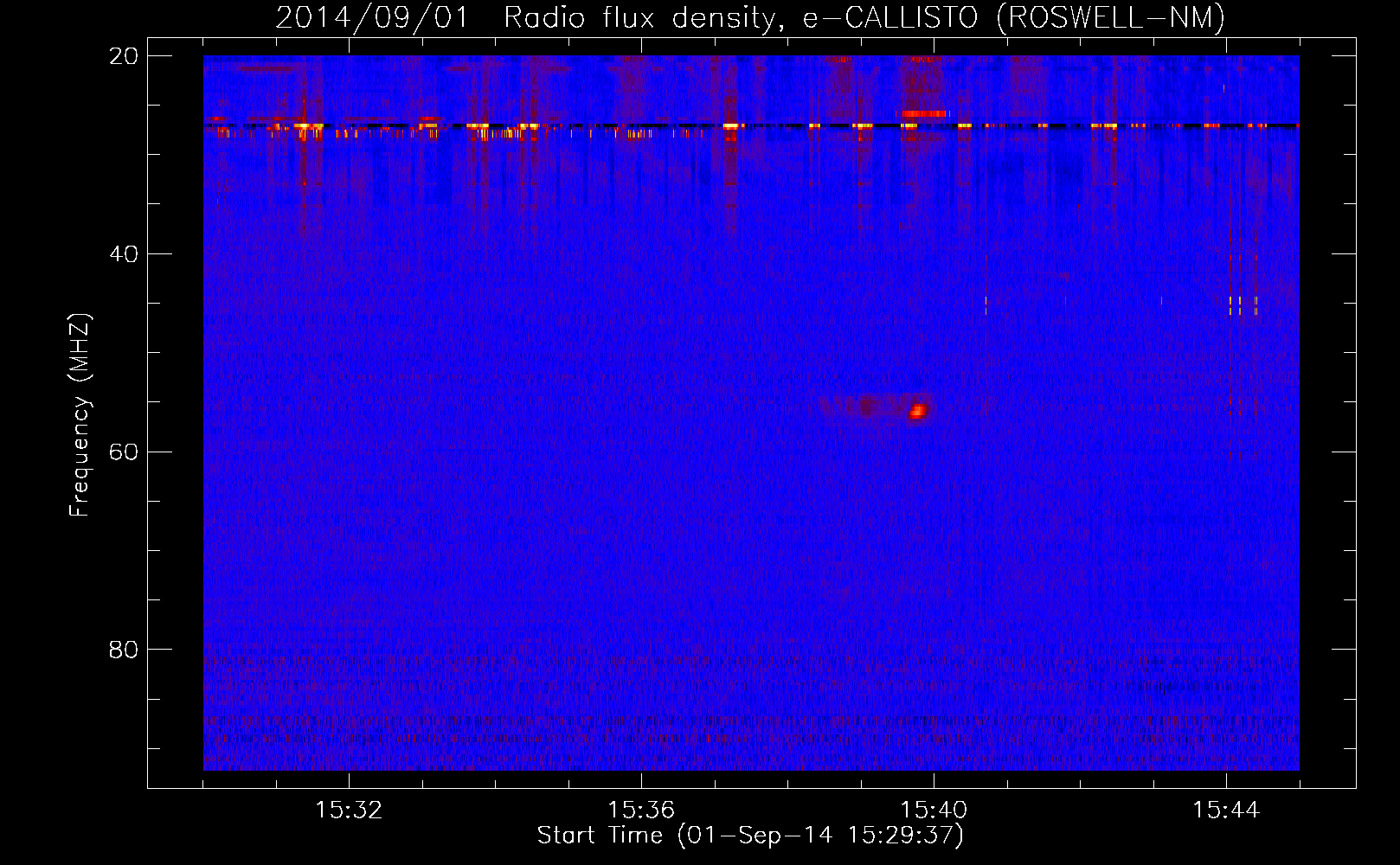Click the time axis label '15:40'

click(934, 810)
